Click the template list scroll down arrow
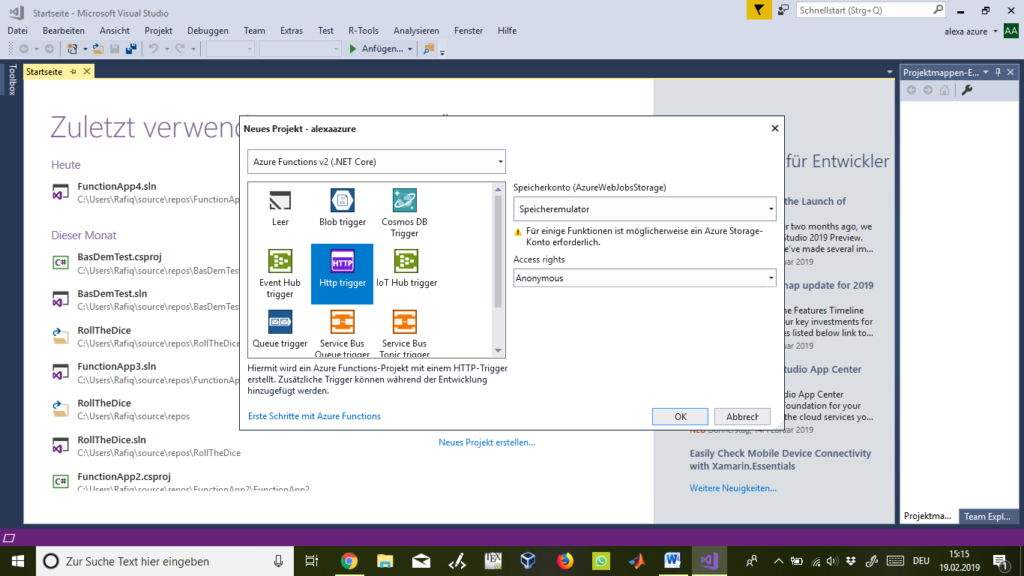The width and height of the screenshot is (1024, 576). point(498,351)
